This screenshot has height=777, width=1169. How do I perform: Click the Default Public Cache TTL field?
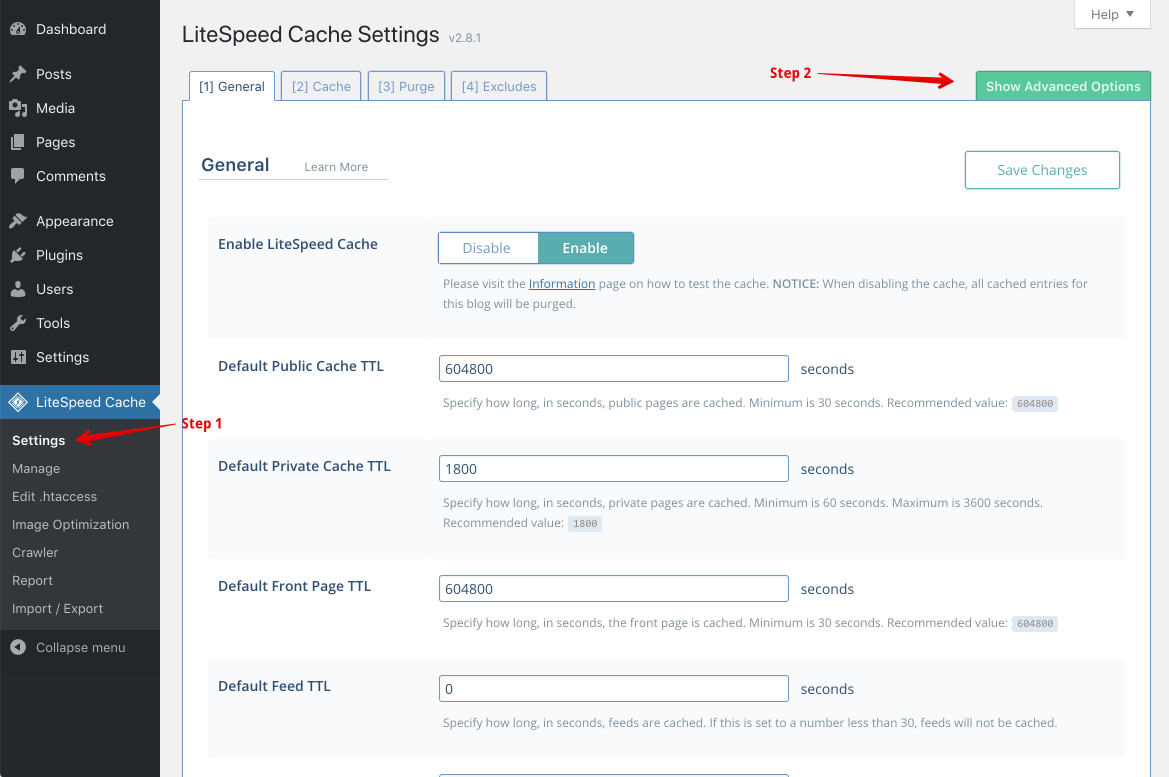pos(613,369)
